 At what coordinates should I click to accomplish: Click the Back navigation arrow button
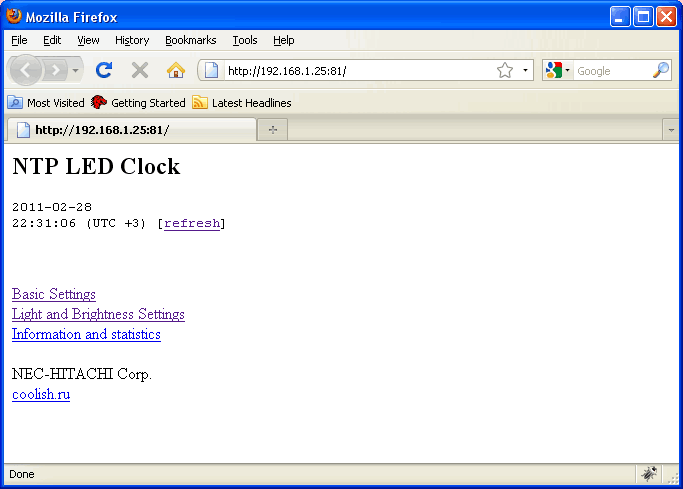[x=25, y=70]
